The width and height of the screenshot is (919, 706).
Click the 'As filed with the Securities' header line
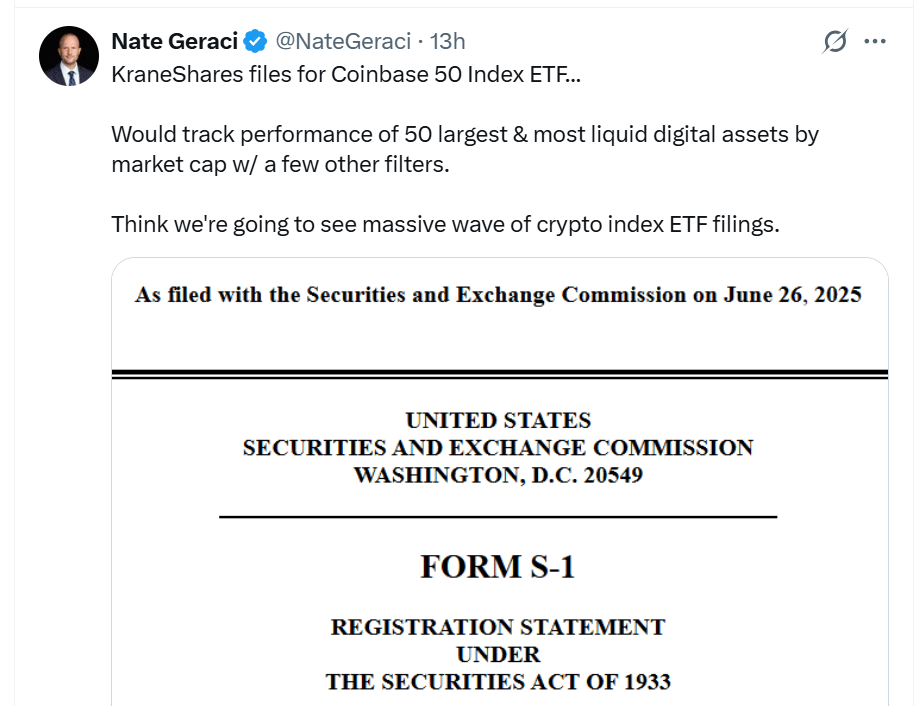[x=498, y=296]
